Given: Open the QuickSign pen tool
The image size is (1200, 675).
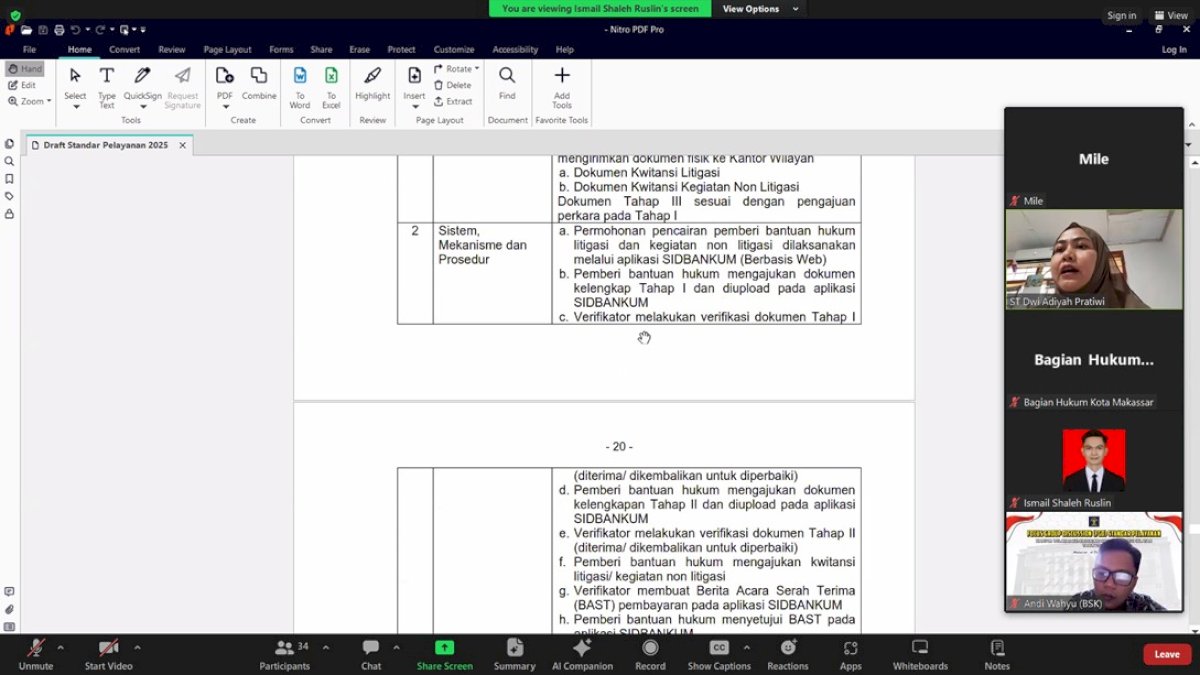Looking at the screenshot, I should click(143, 86).
